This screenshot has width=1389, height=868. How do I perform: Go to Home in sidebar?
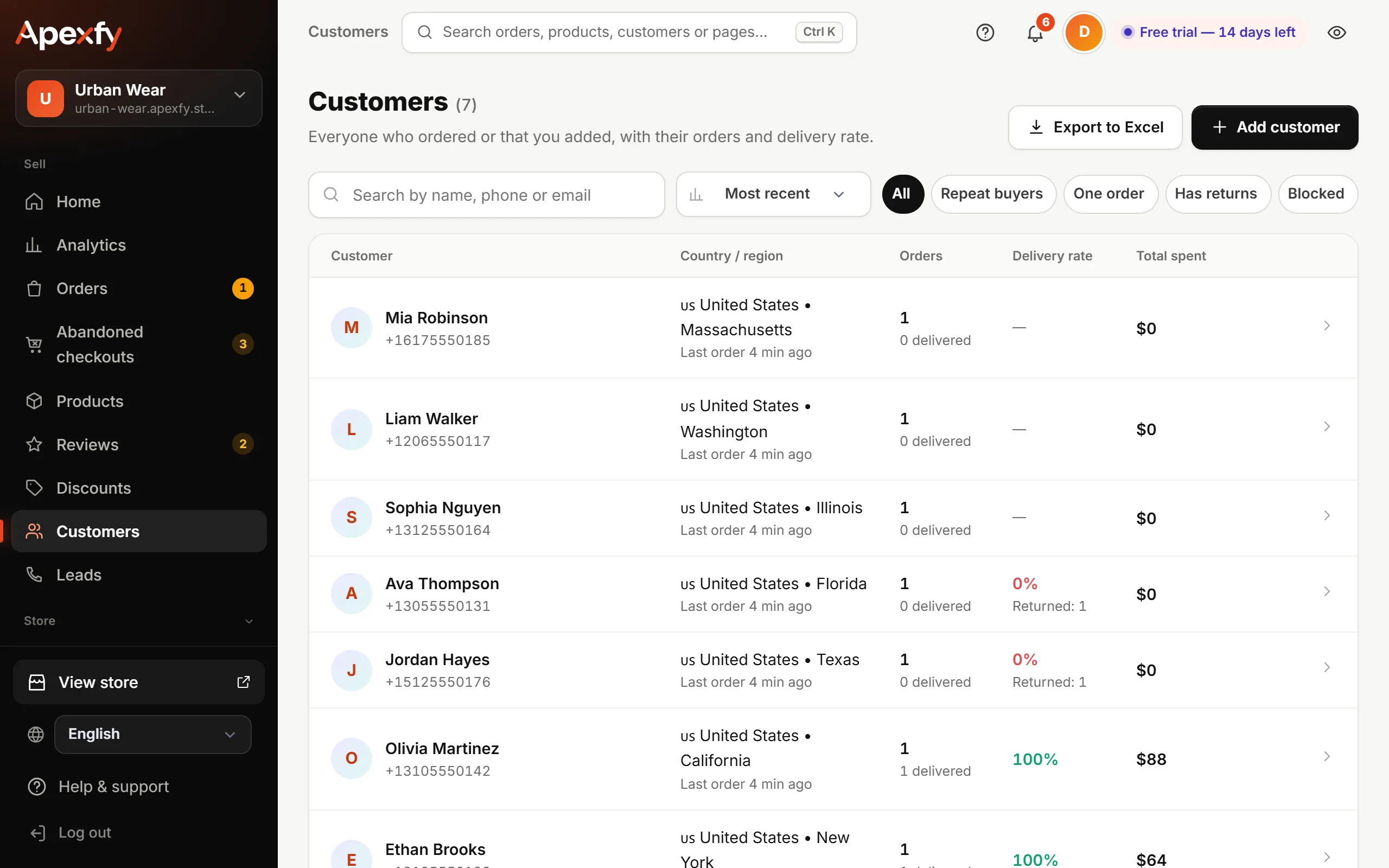139,201
